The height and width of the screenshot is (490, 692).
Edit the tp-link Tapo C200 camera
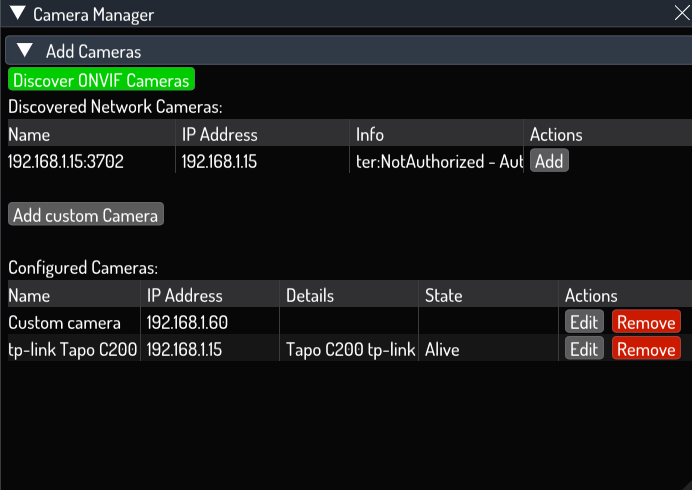[x=584, y=349]
